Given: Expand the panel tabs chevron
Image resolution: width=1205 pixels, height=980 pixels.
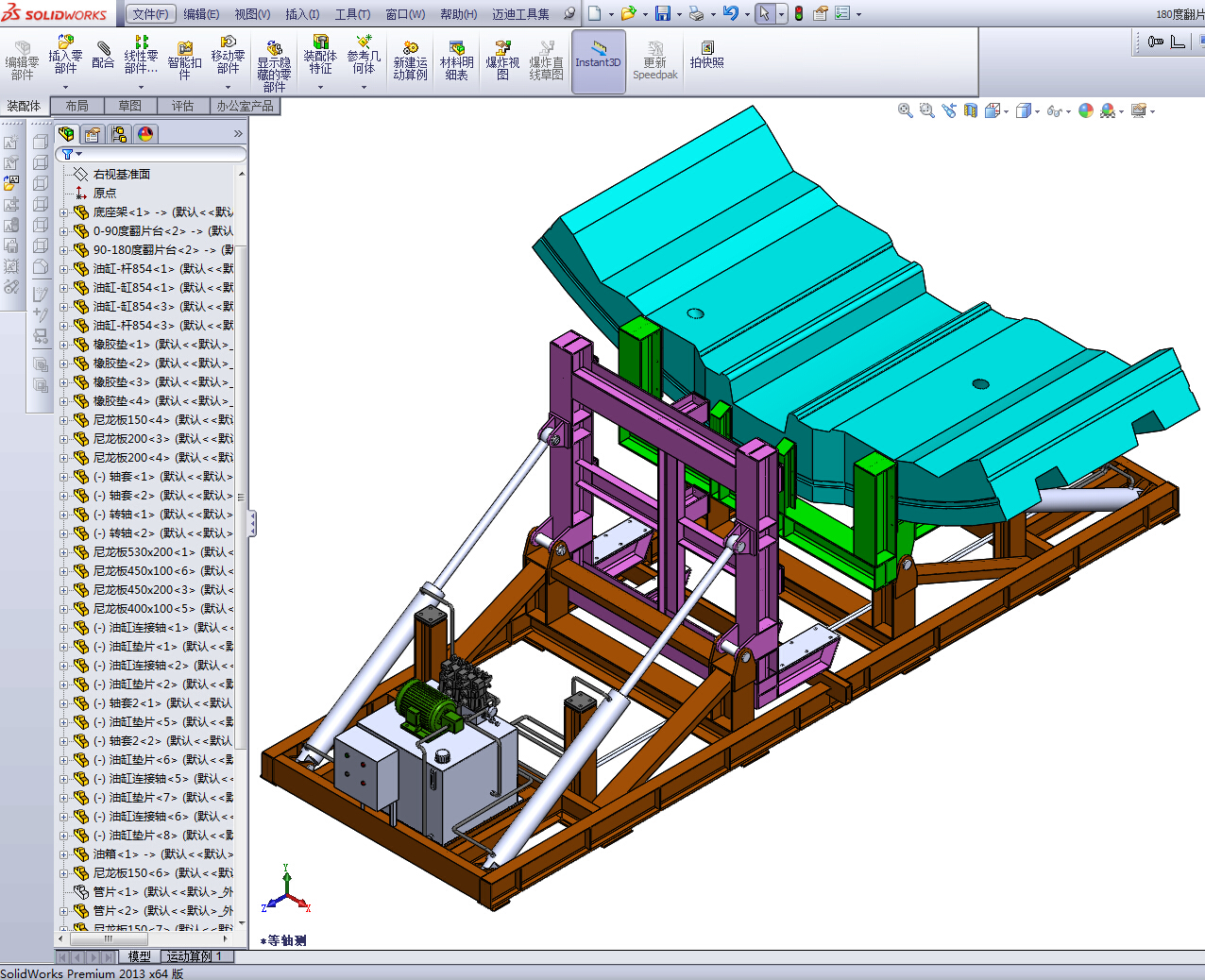Looking at the screenshot, I should 238,134.
